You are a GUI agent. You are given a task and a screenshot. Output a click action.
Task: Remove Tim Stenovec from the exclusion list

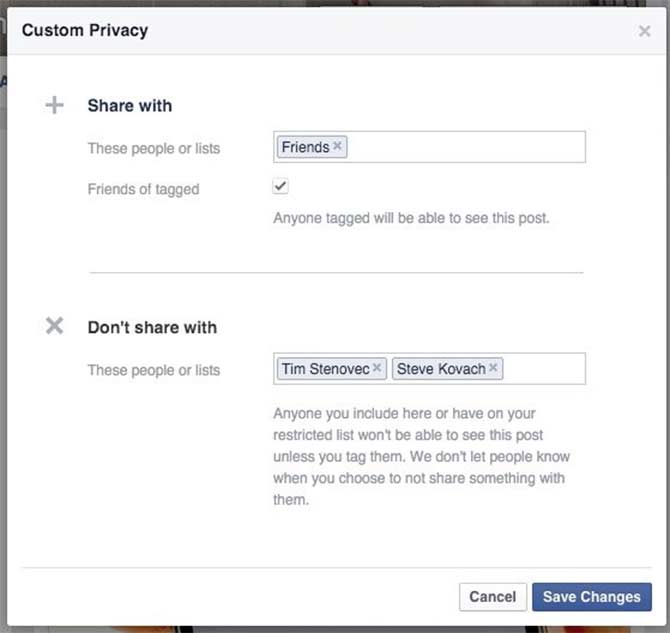pos(377,369)
